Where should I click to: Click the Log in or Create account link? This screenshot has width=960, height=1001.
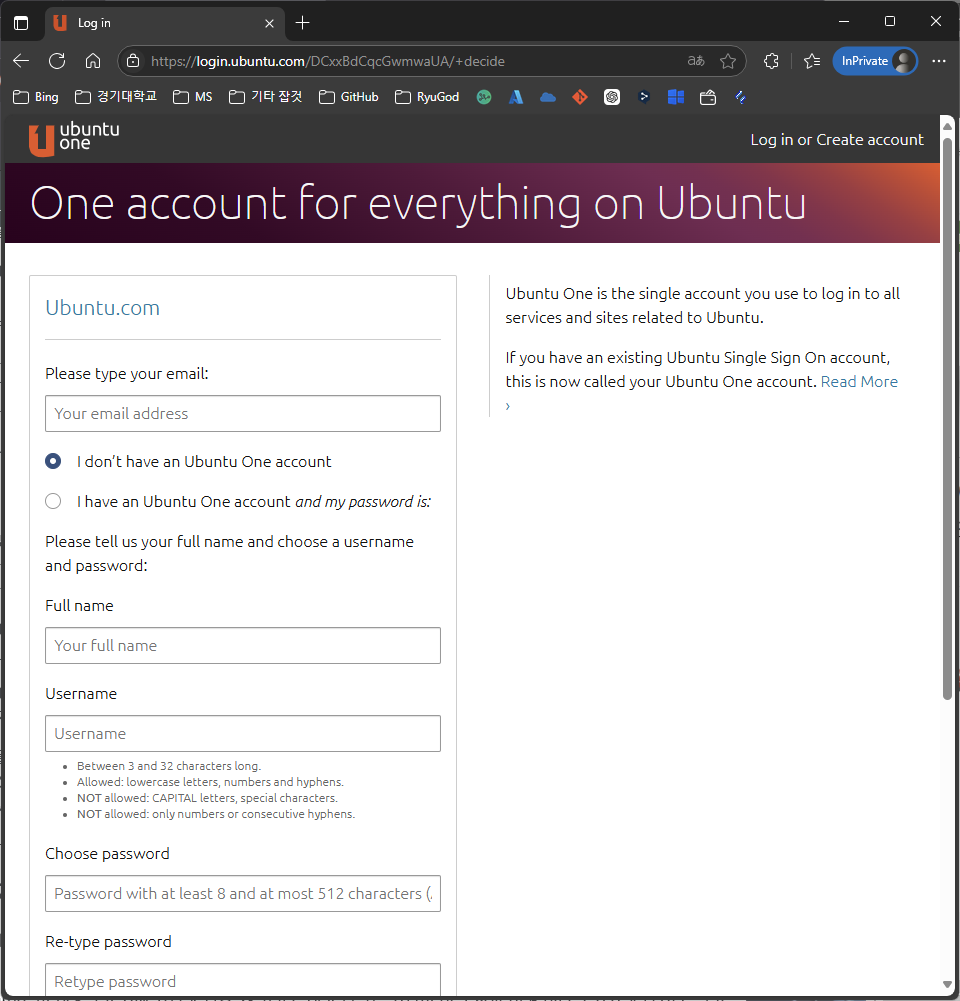pyautogui.click(x=837, y=140)
